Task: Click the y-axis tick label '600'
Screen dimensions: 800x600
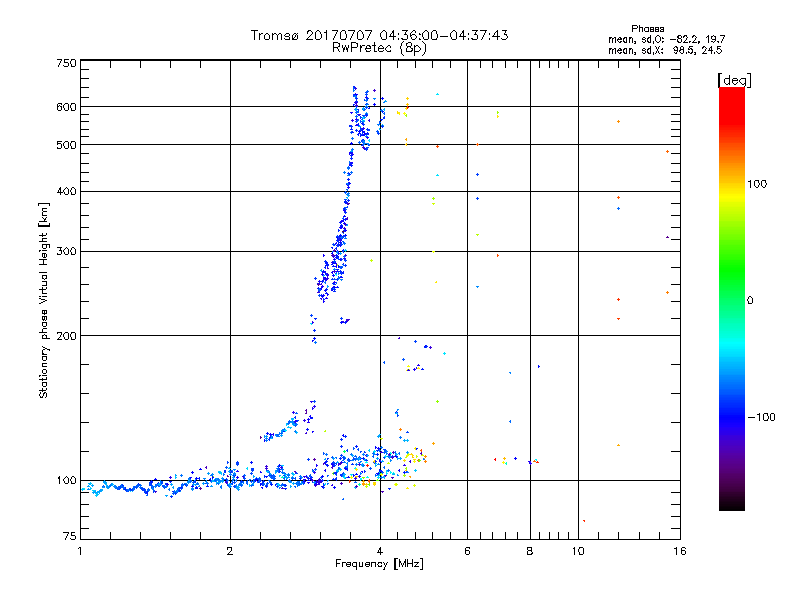Action: click(x=66, y=107)
